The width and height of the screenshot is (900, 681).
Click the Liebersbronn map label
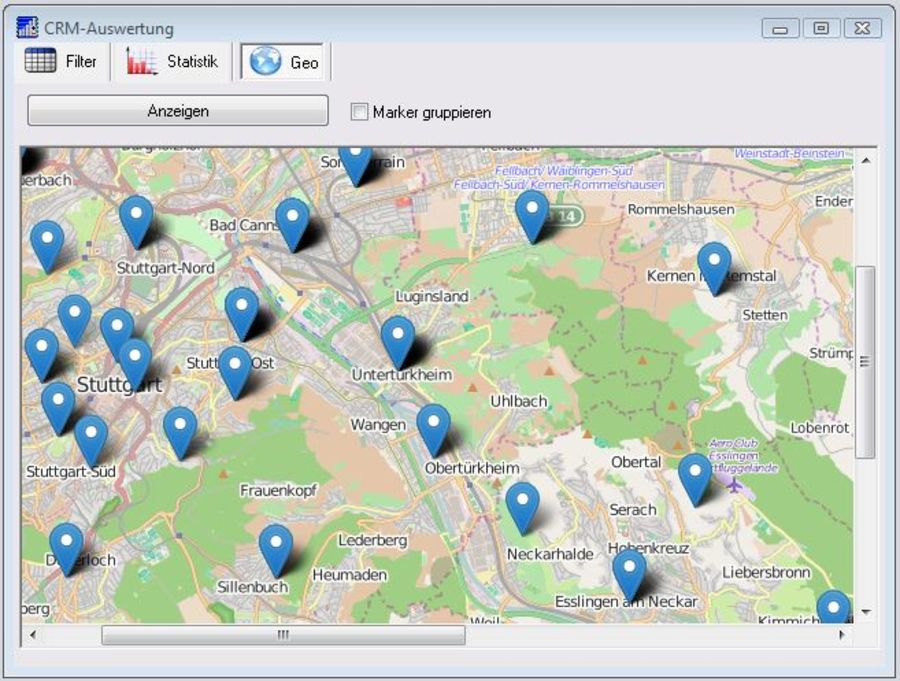pos(766,572)
